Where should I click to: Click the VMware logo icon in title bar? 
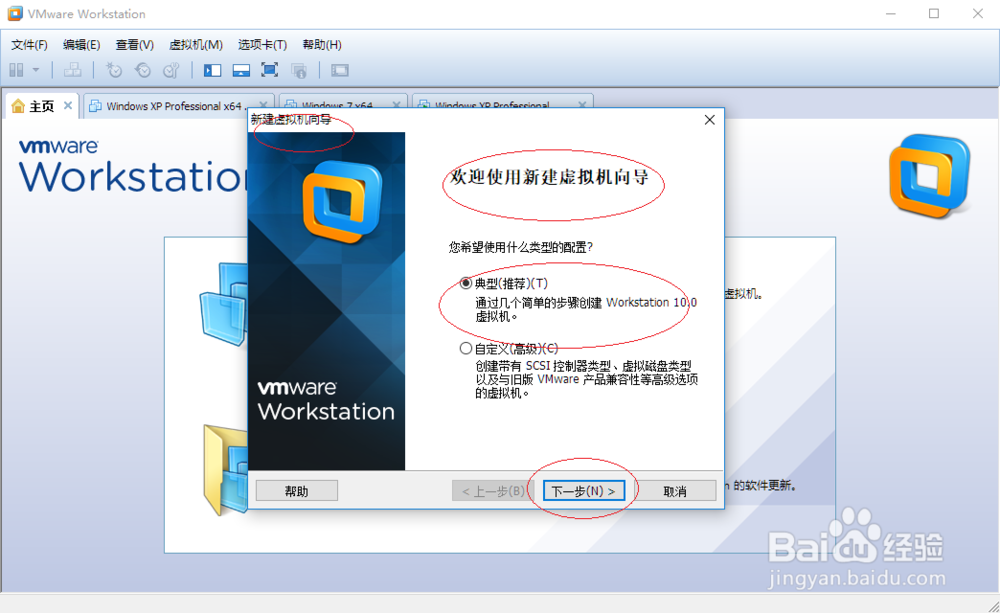click(15, 13)
